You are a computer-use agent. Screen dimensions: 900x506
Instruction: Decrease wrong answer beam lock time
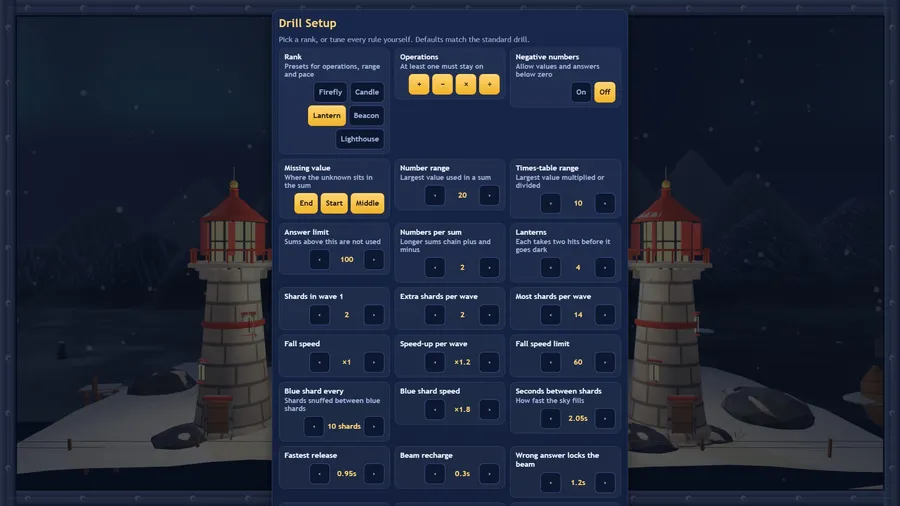tap(550, 482)
